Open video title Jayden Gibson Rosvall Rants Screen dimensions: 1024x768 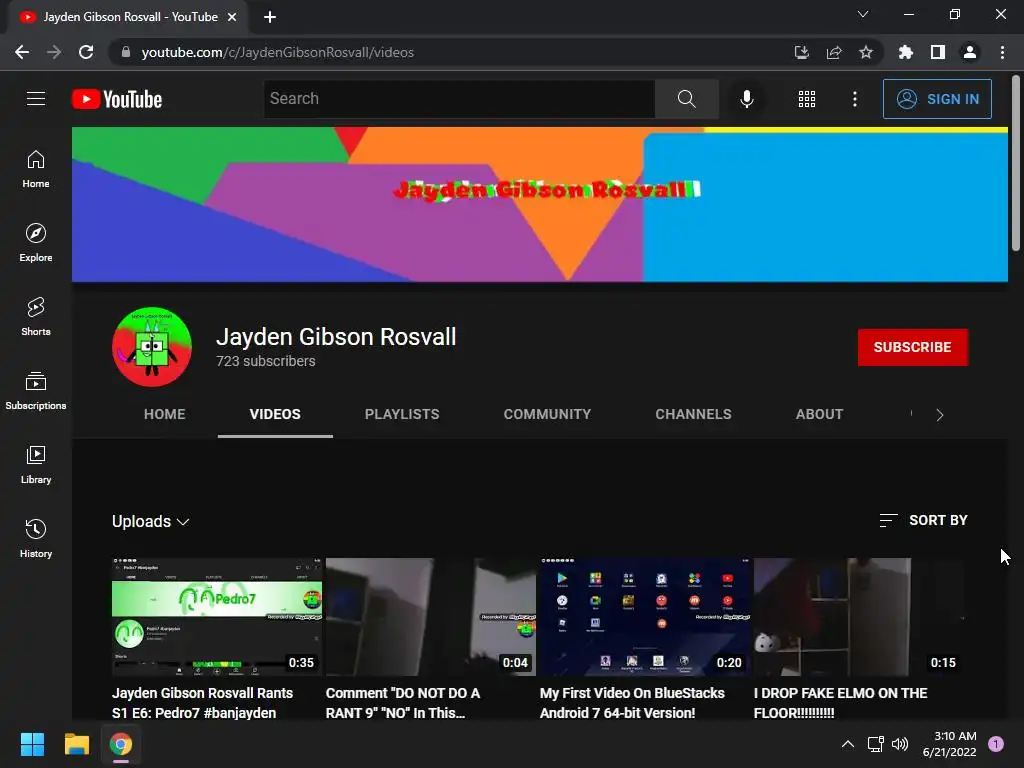click(x=202, y=703)
